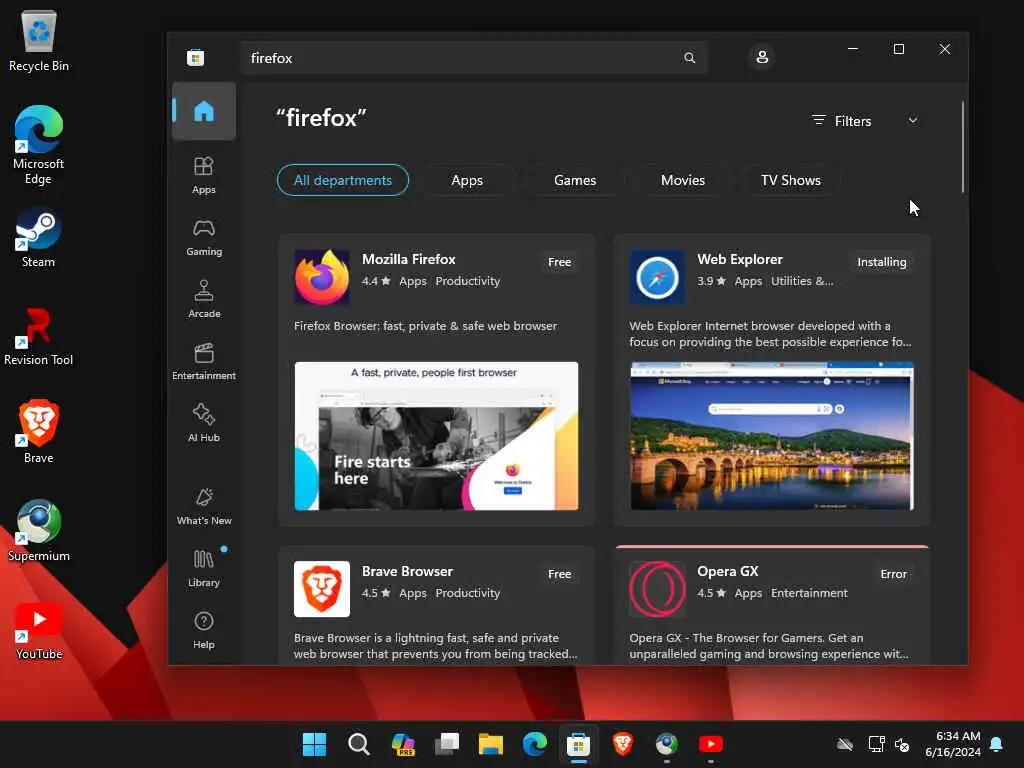The height and width of the screenshot is (768, 1024).
Task: Click the Error status on Opera GX
Action: pyautogui.click(x=893, y=574)
